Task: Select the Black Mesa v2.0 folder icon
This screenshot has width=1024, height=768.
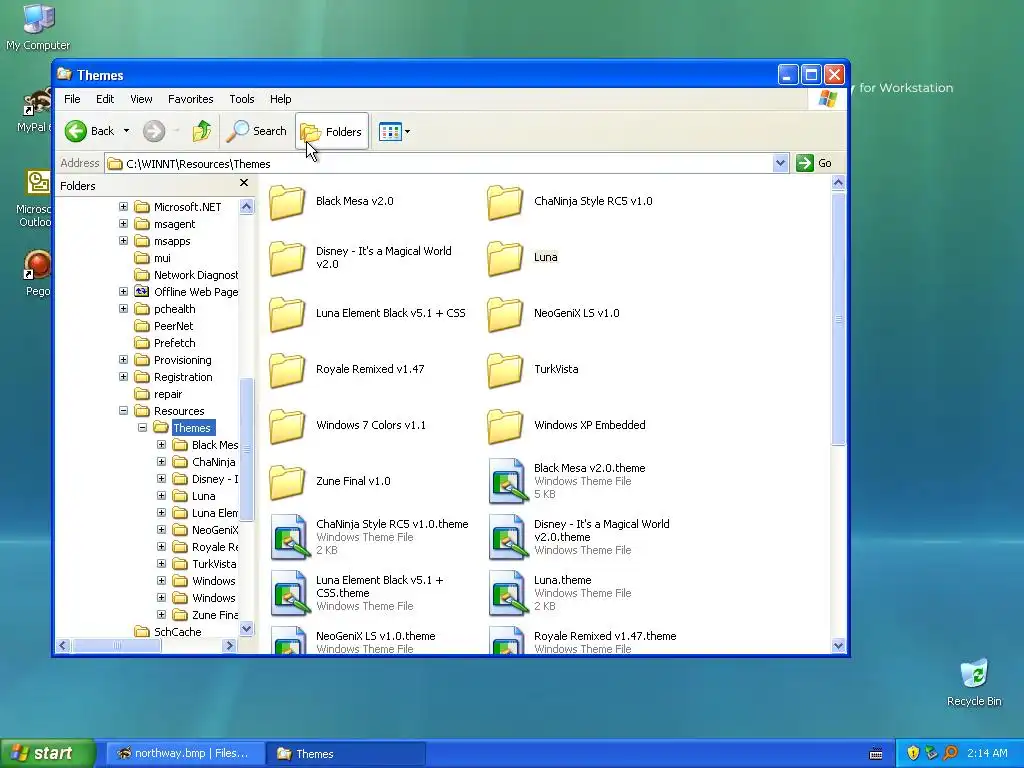Action: [x=287, y=201]
